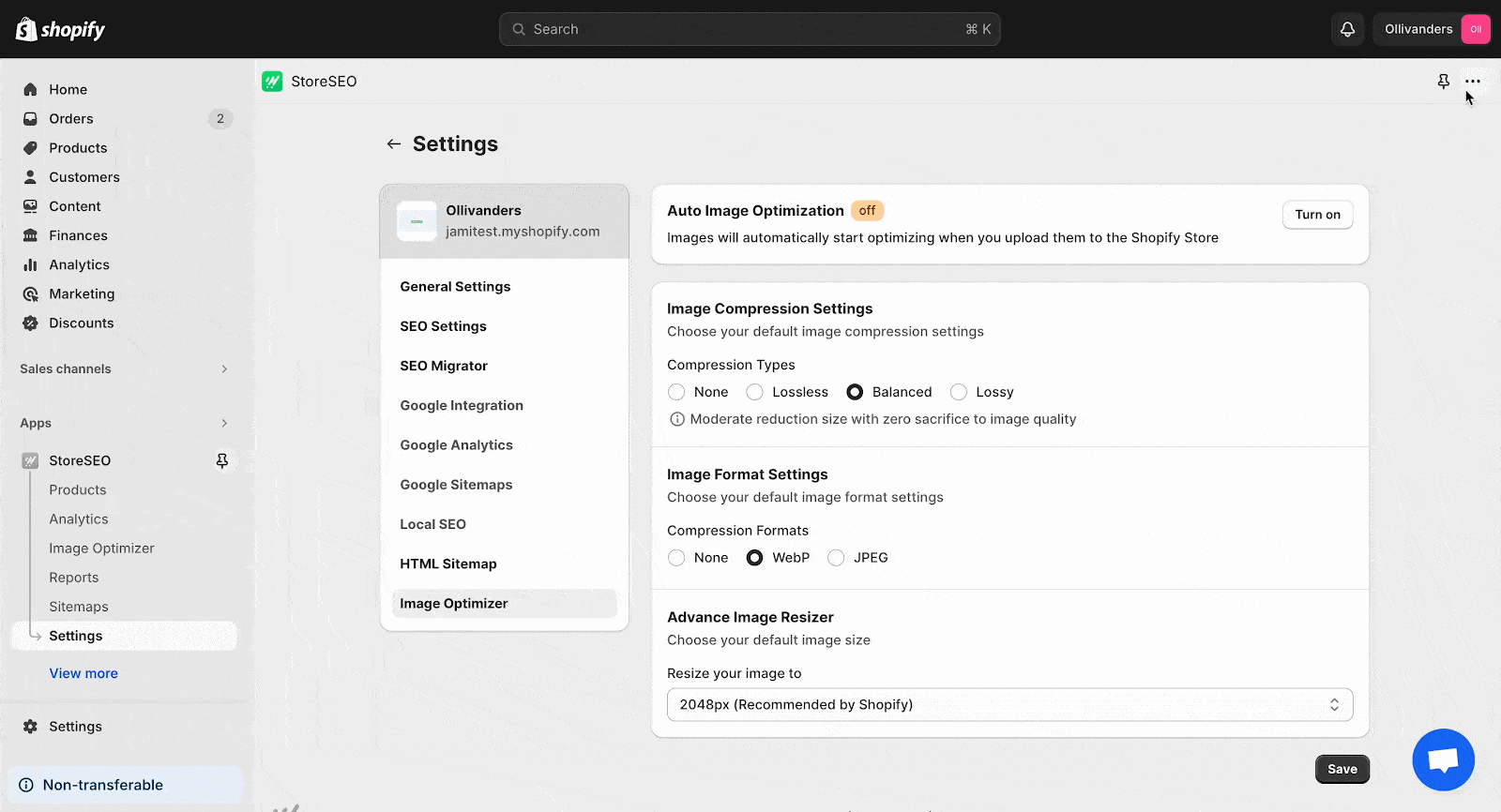Click the Shopify logo

(60, 29)
